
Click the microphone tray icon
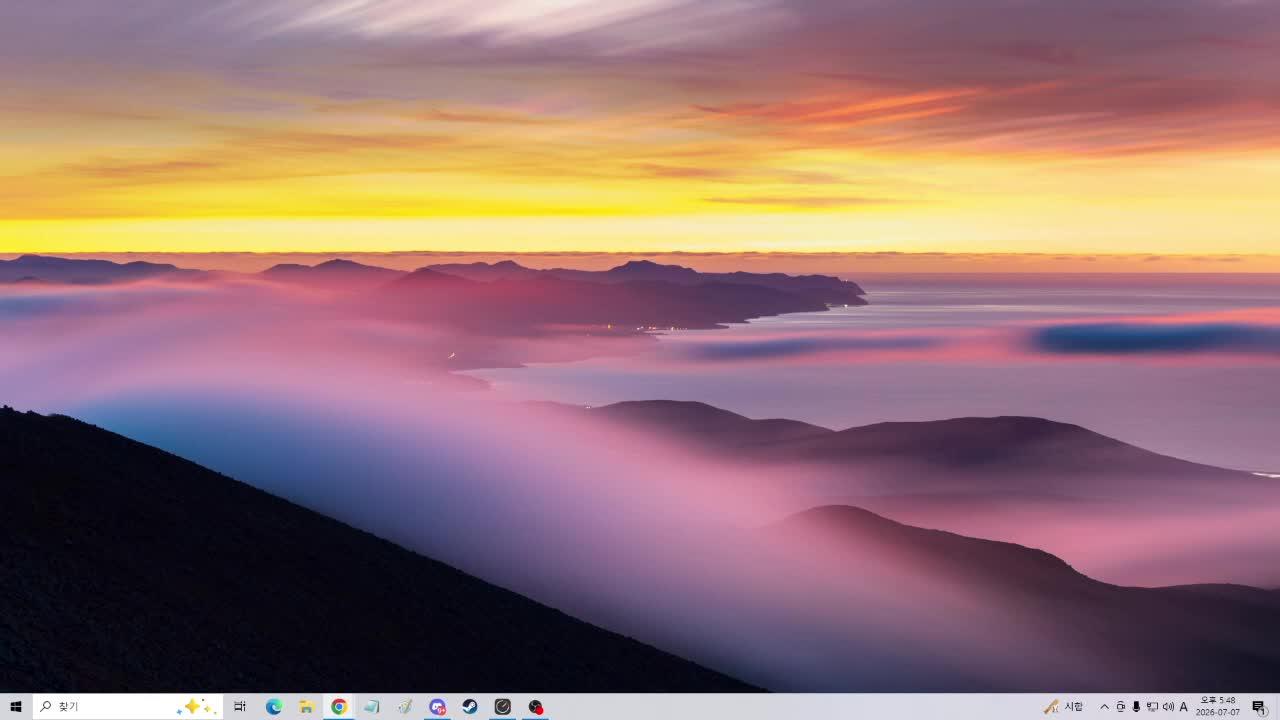click(x=1136, y=706)
